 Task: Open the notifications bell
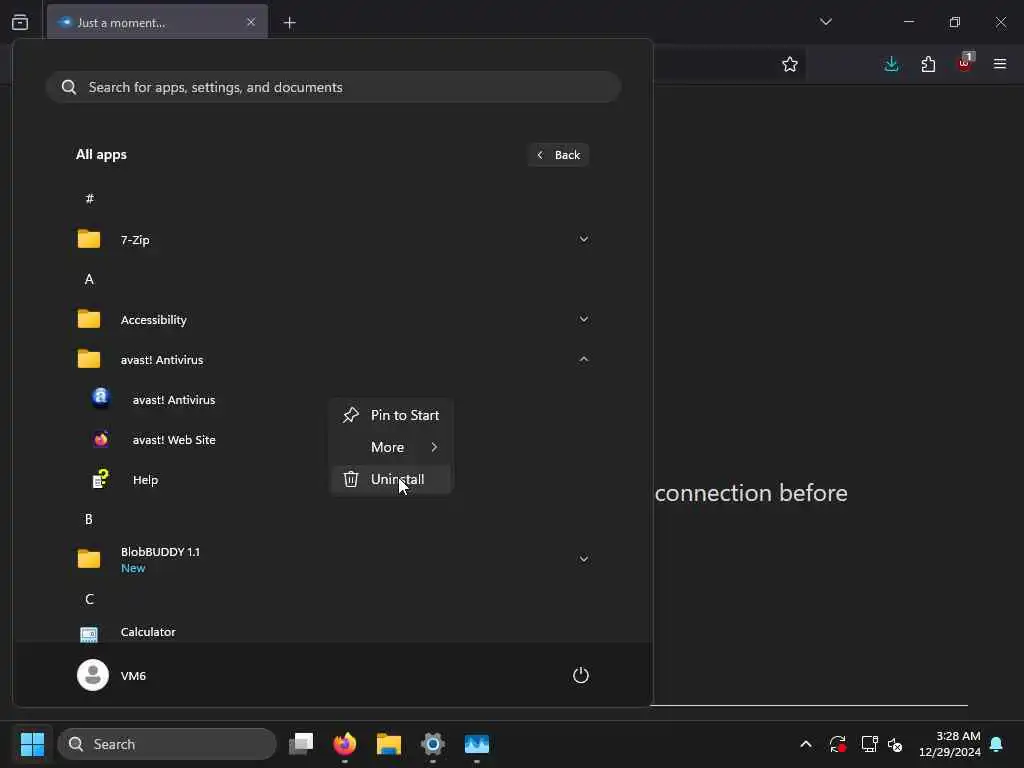coord(996,744)
